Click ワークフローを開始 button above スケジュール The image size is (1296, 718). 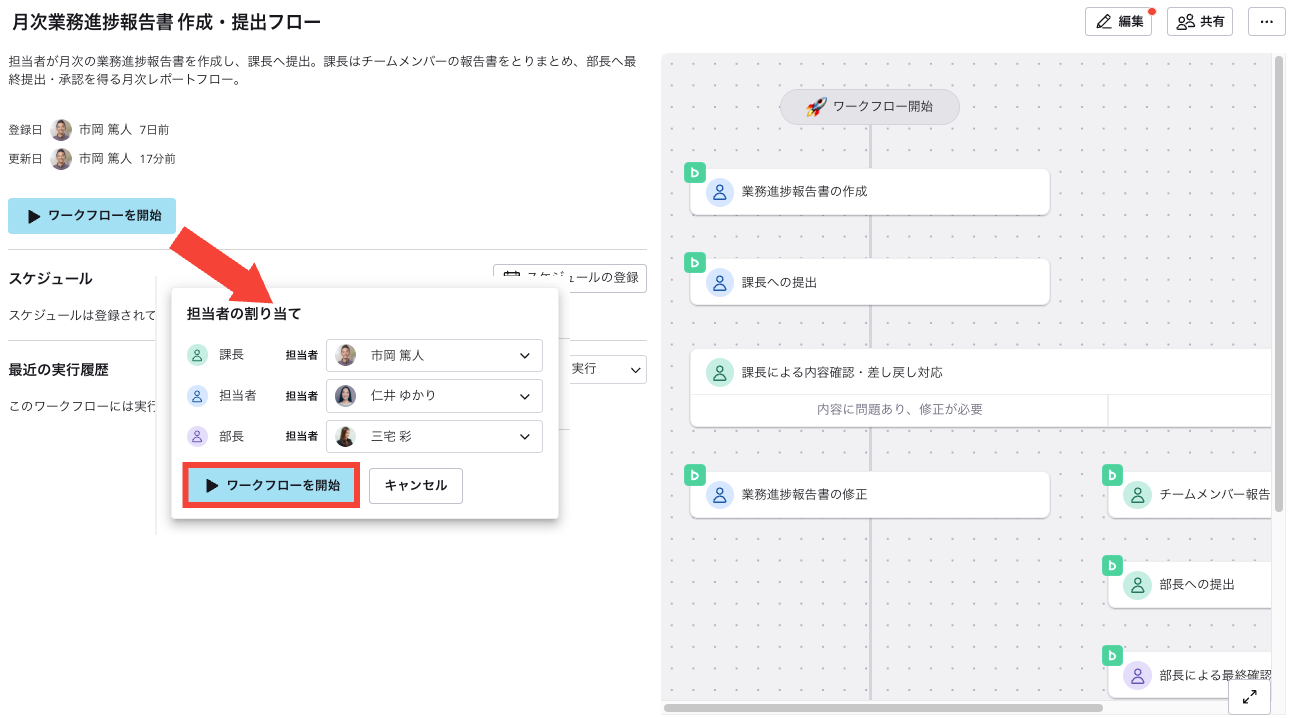(92, 216)
